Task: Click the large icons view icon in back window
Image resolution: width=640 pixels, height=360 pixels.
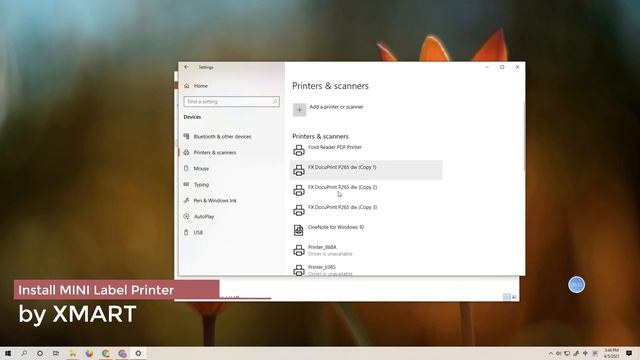Action: tap(514, 297)
